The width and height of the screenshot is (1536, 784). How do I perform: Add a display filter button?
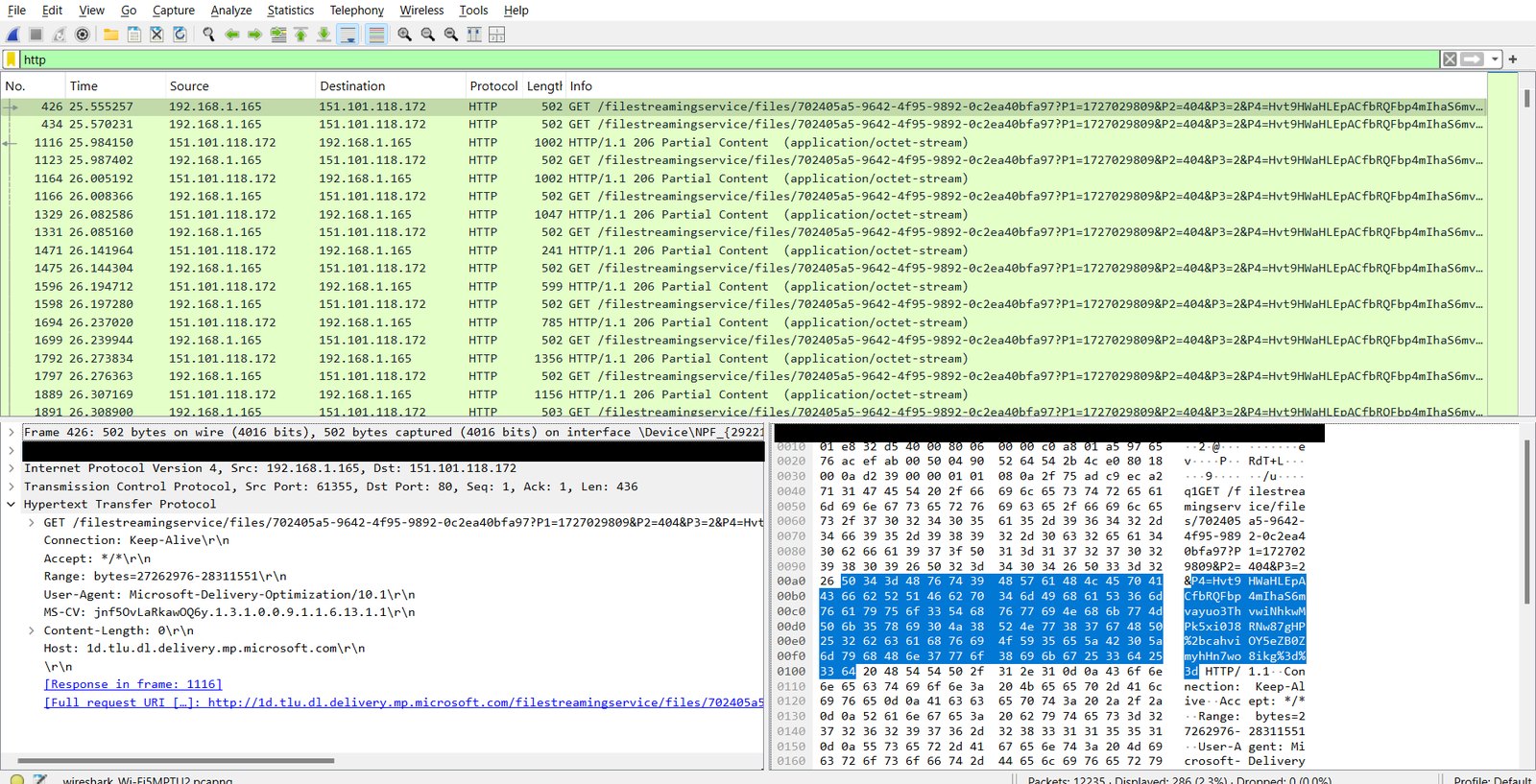tap(1513, 59)
